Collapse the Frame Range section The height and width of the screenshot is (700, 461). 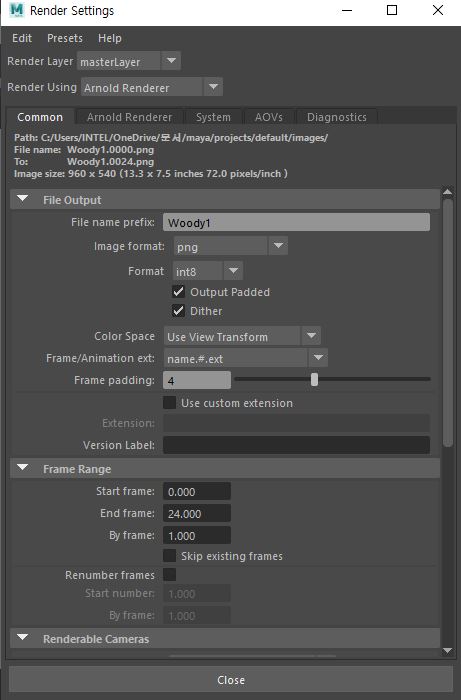22,468
